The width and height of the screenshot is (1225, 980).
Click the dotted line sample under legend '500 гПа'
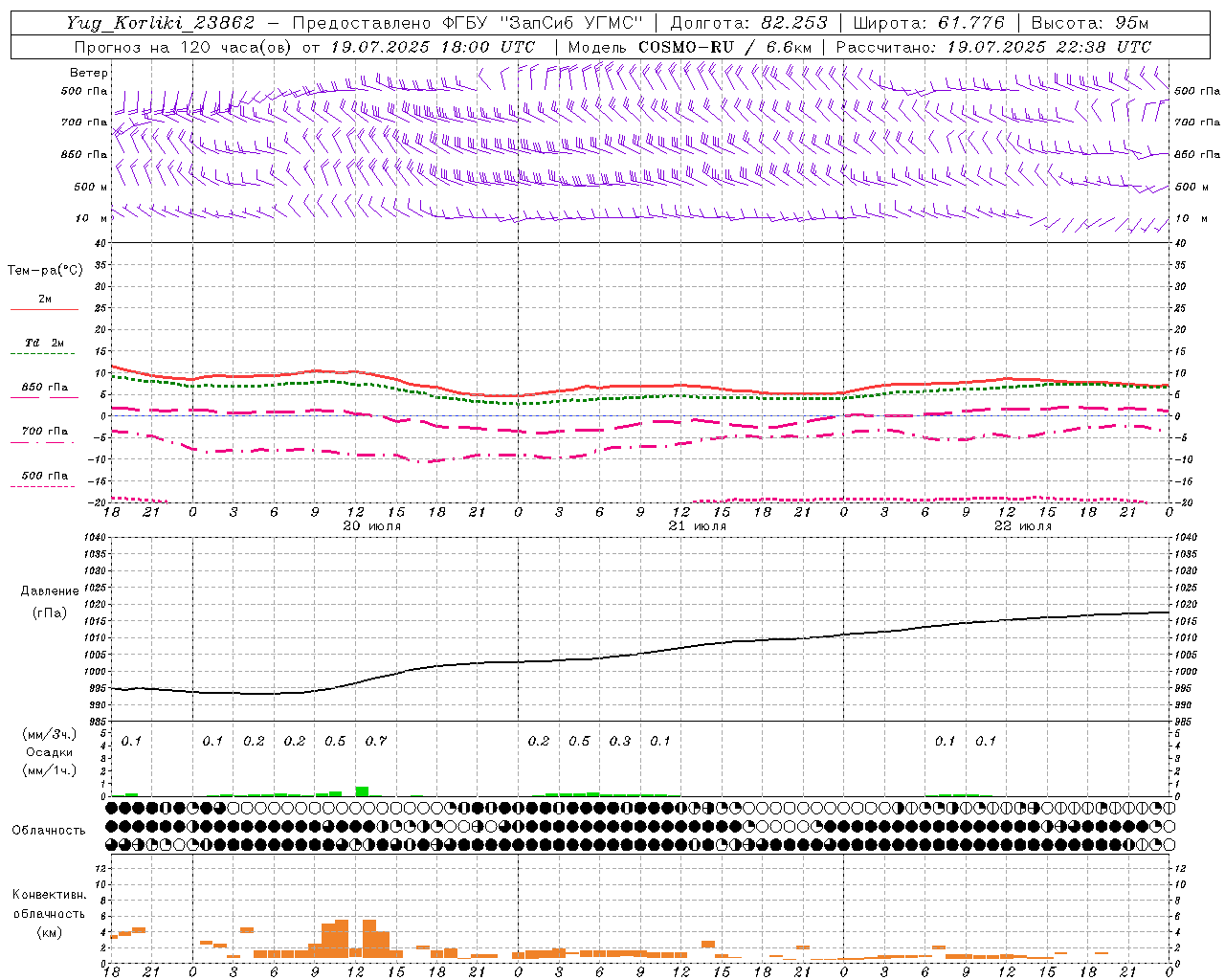pos(42,487)
